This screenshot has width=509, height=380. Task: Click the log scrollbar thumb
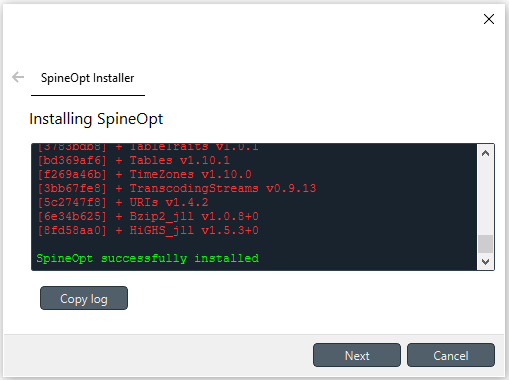tap(485, 244)
